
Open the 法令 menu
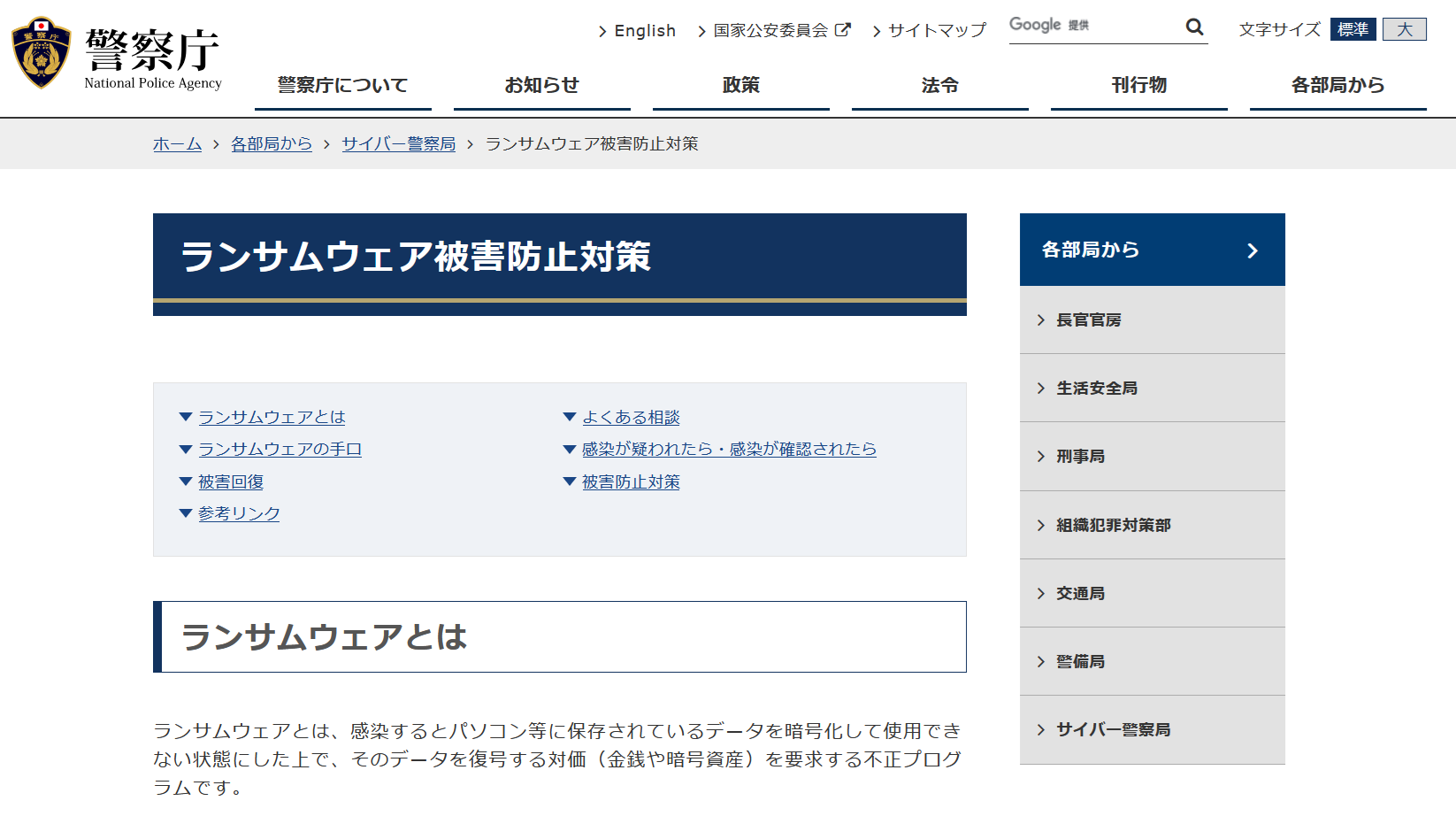(x=940, y=86)
